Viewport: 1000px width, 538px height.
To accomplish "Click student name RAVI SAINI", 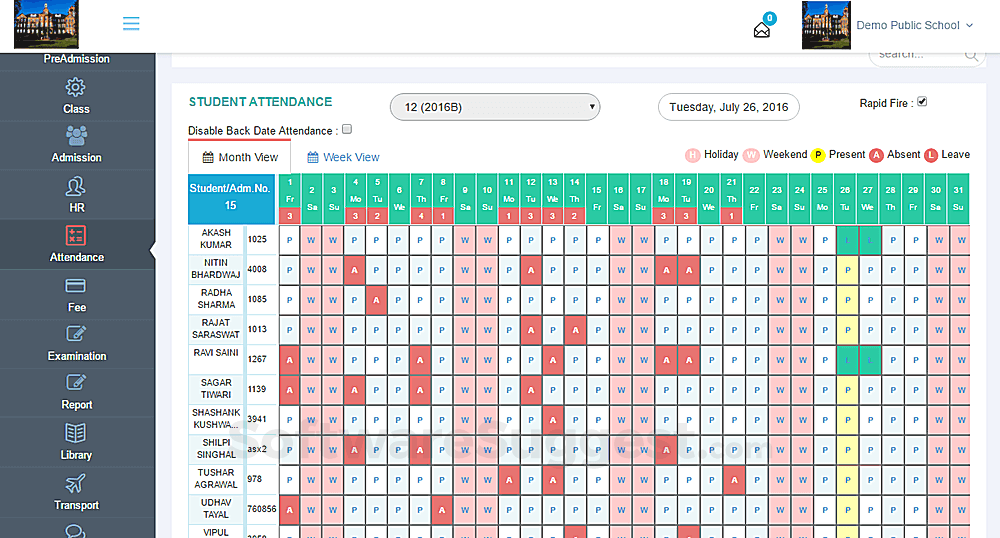I will pos(216,353).
